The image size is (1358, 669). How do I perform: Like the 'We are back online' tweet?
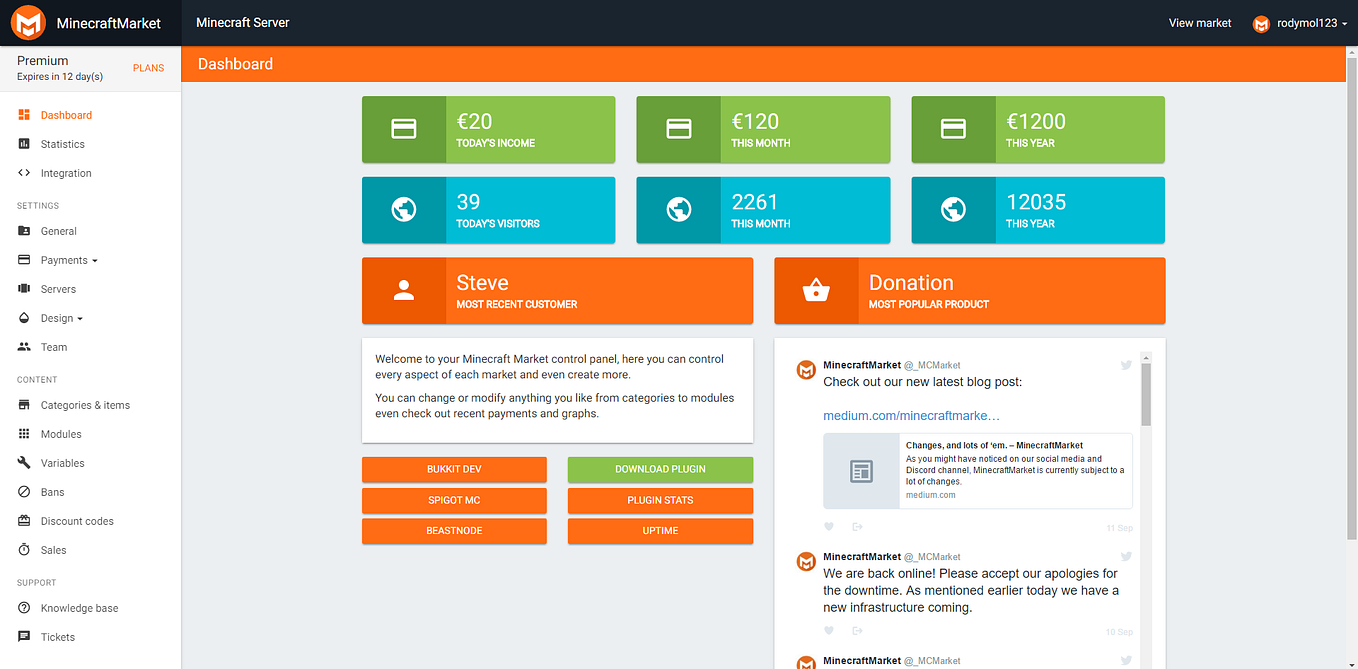pos(829,631)
